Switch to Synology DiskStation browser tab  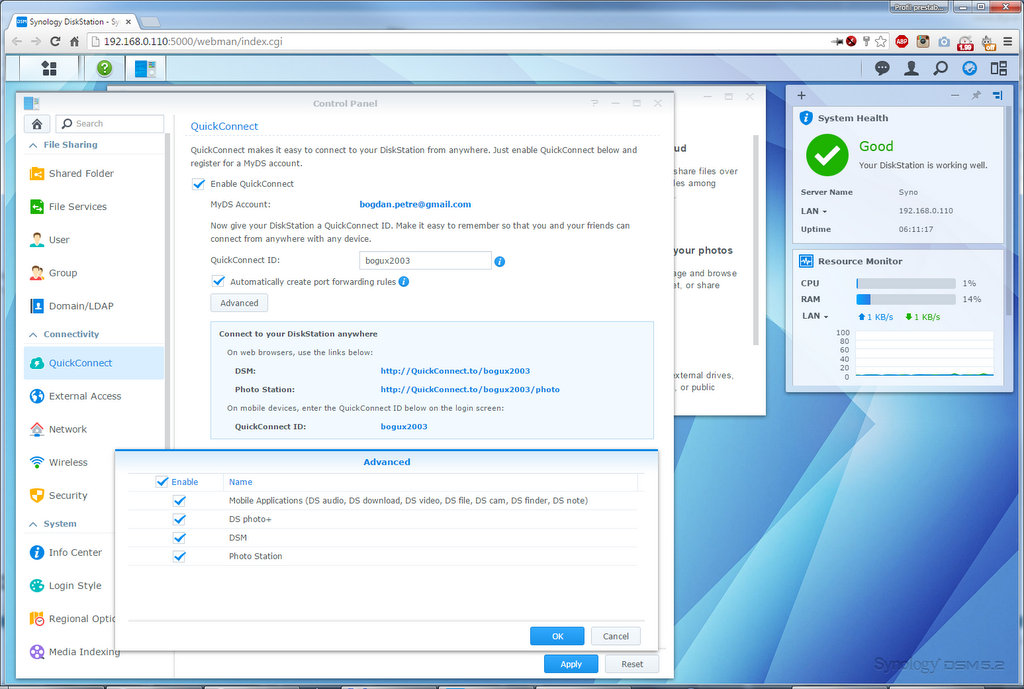(x=74, y=22)
